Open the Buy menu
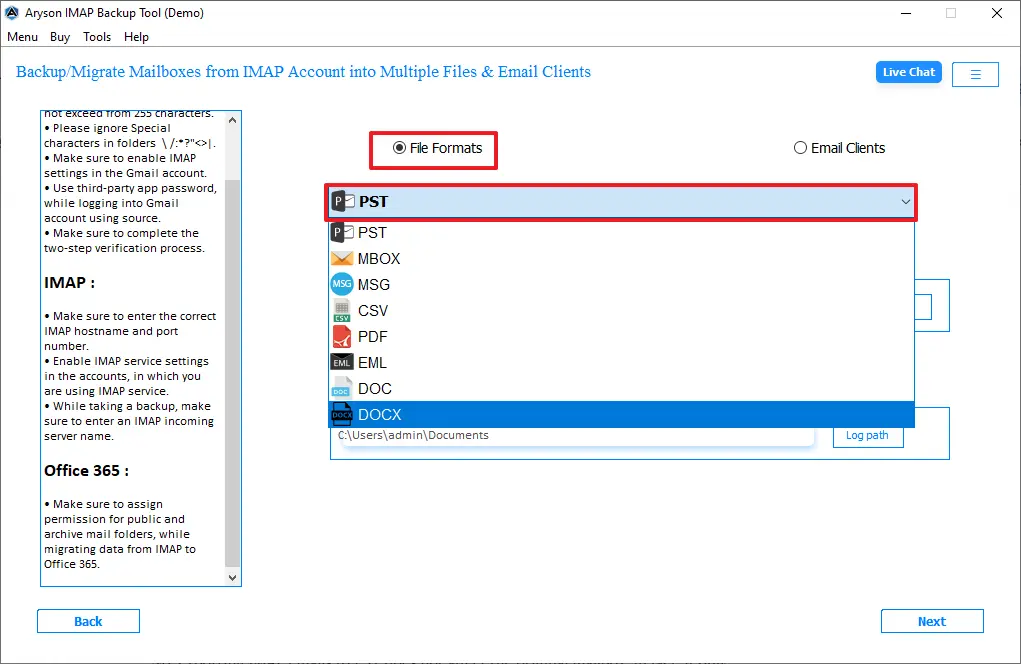This screenshot has width=1021, height=664. click(60, 37)
